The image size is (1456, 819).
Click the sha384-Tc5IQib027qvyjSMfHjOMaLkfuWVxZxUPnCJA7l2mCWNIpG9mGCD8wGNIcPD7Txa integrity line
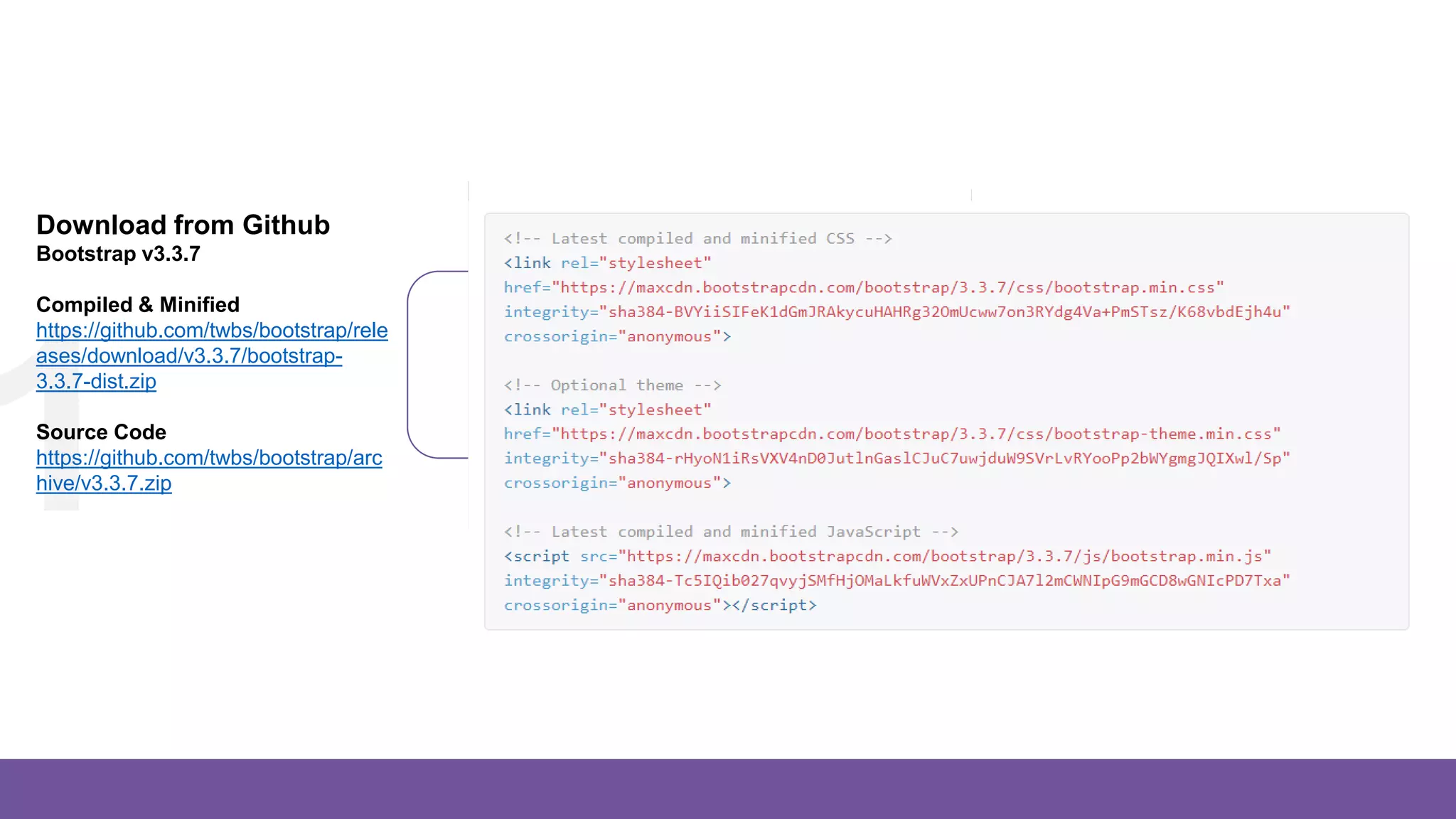click(896, 581)
